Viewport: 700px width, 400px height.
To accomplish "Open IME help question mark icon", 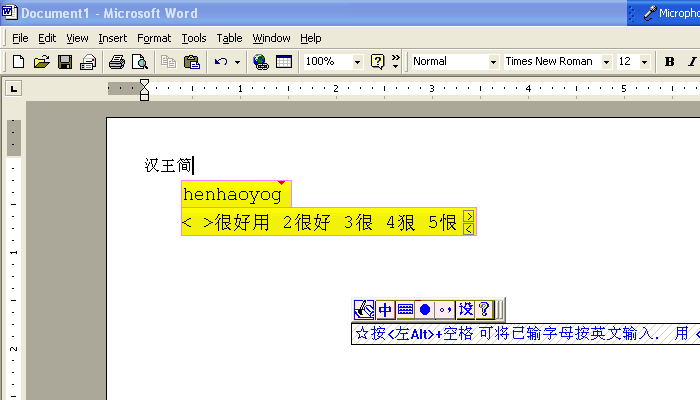I will click(x=484, y=309).
